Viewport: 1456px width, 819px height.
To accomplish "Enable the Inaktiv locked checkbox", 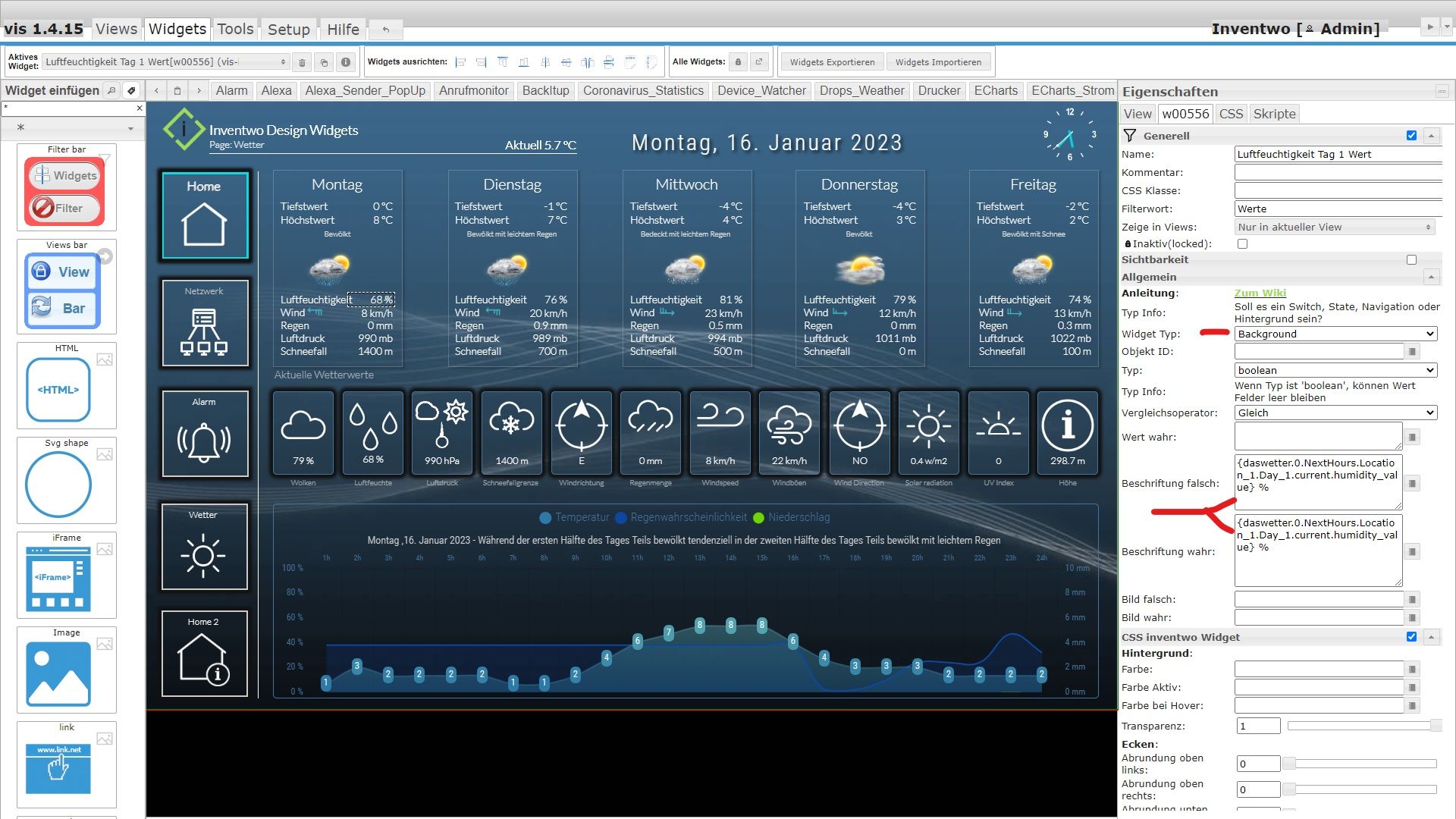I will pyautogui.click(x=1242, y=244).
